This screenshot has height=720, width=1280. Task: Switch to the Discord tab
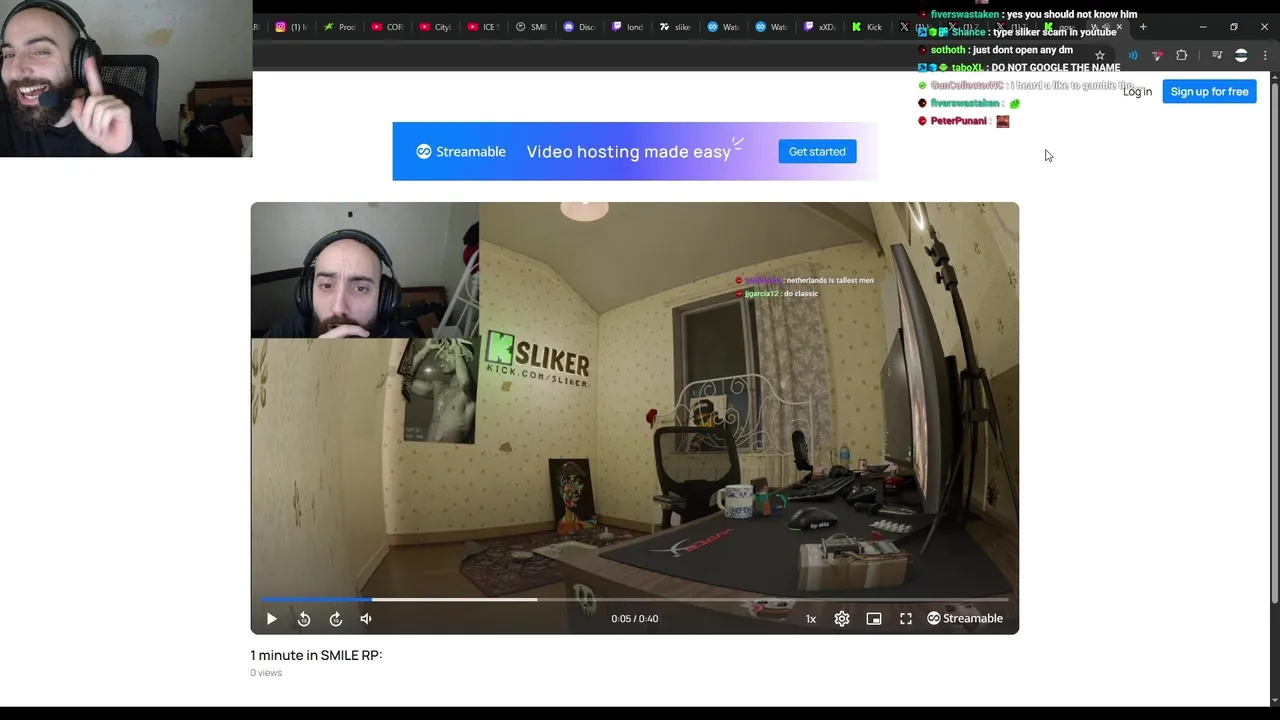(579, 27)
